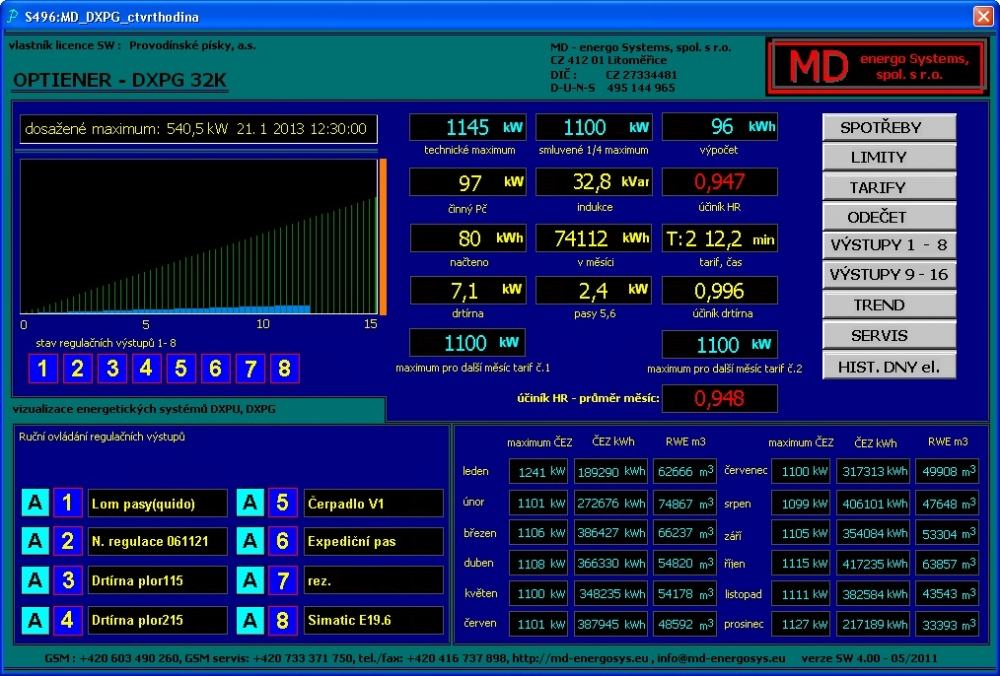Click the orange vertical level bar beside chart
Viewport: 1000px width, 676px height.
tap(383, 237)
